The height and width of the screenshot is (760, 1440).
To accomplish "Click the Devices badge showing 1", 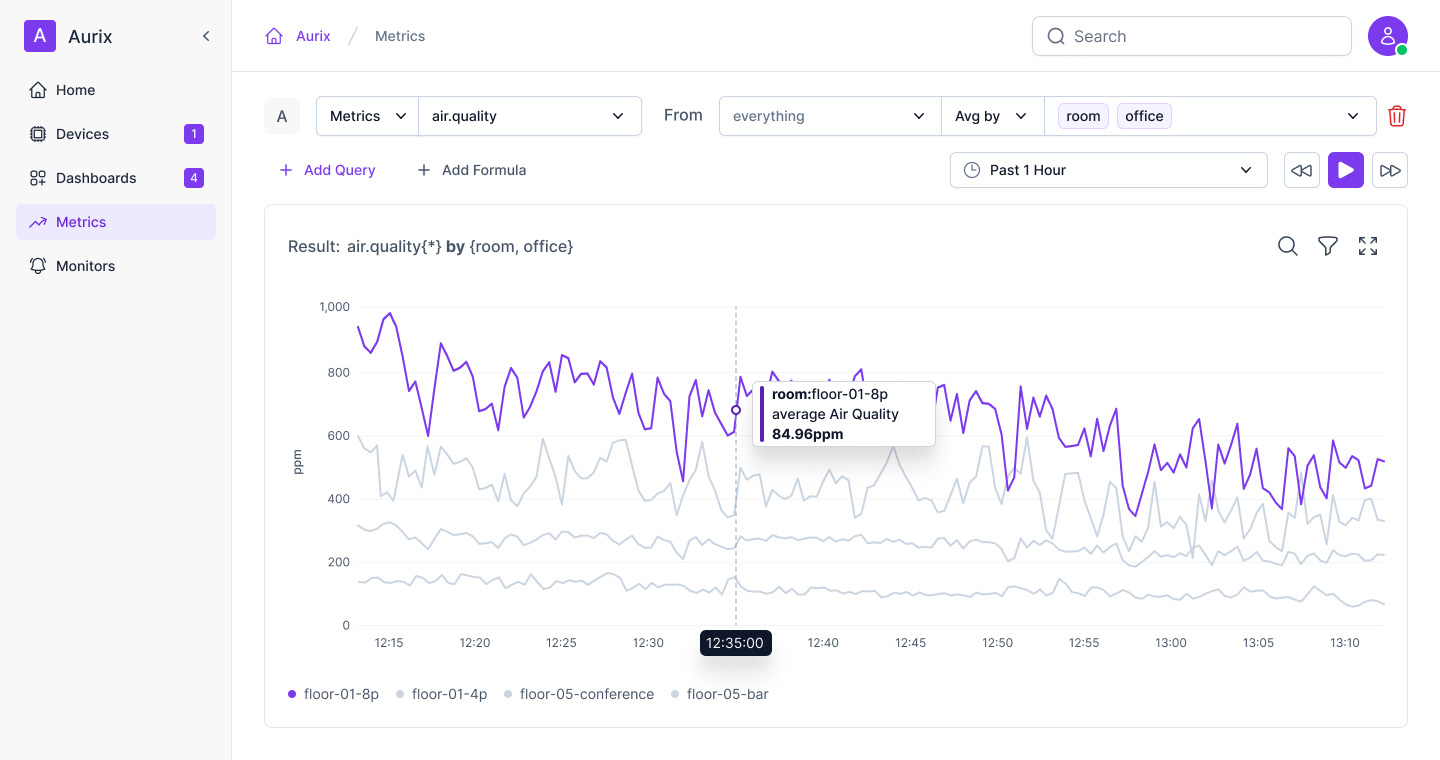I will (x=194, y=134).
